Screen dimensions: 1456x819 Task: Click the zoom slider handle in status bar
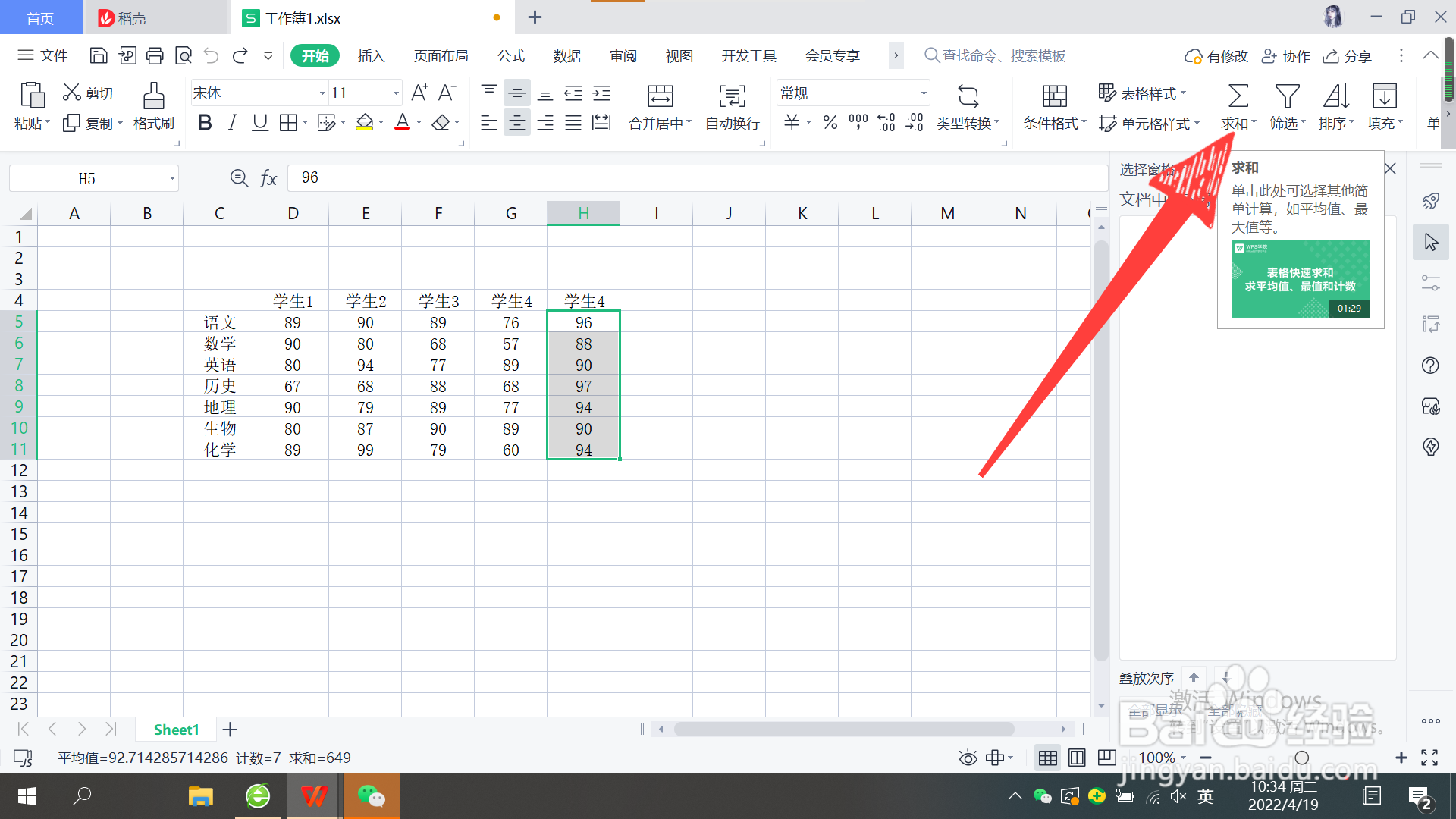point(1301,758)
